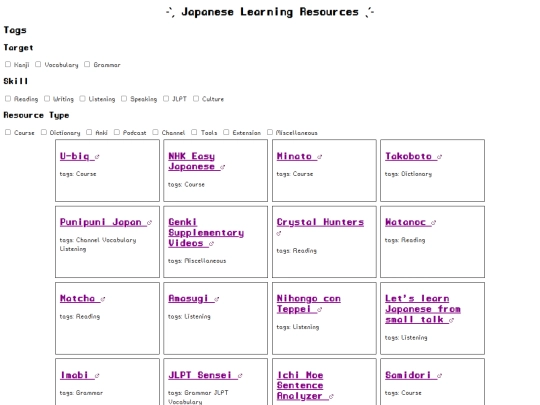Viewport: 540px width, 405px height.
Task: Enable the Dictionary resource filter
Action: 44,132
